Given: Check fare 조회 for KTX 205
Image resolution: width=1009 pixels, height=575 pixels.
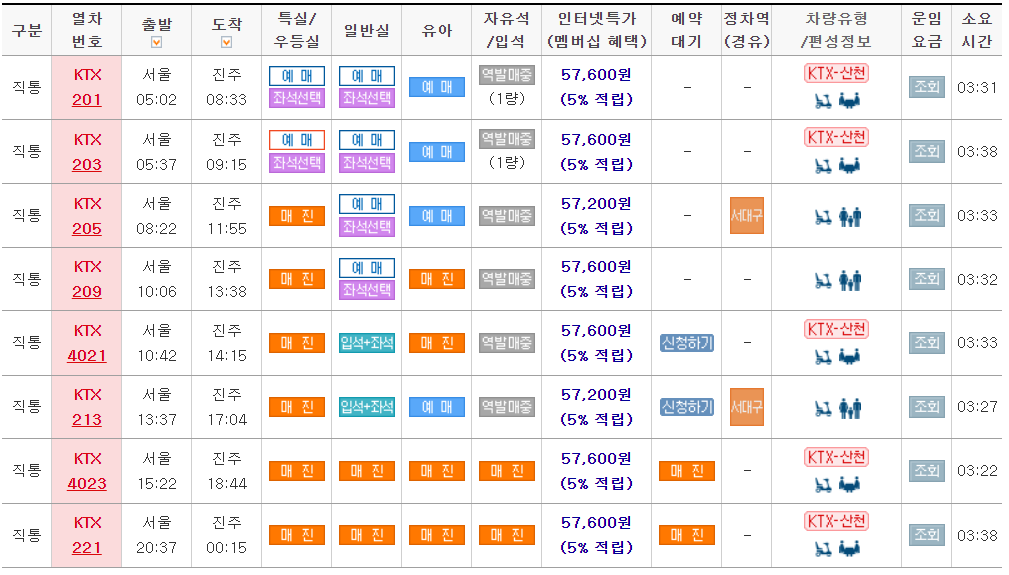Looking at the screenshot, I should point(927,215).
